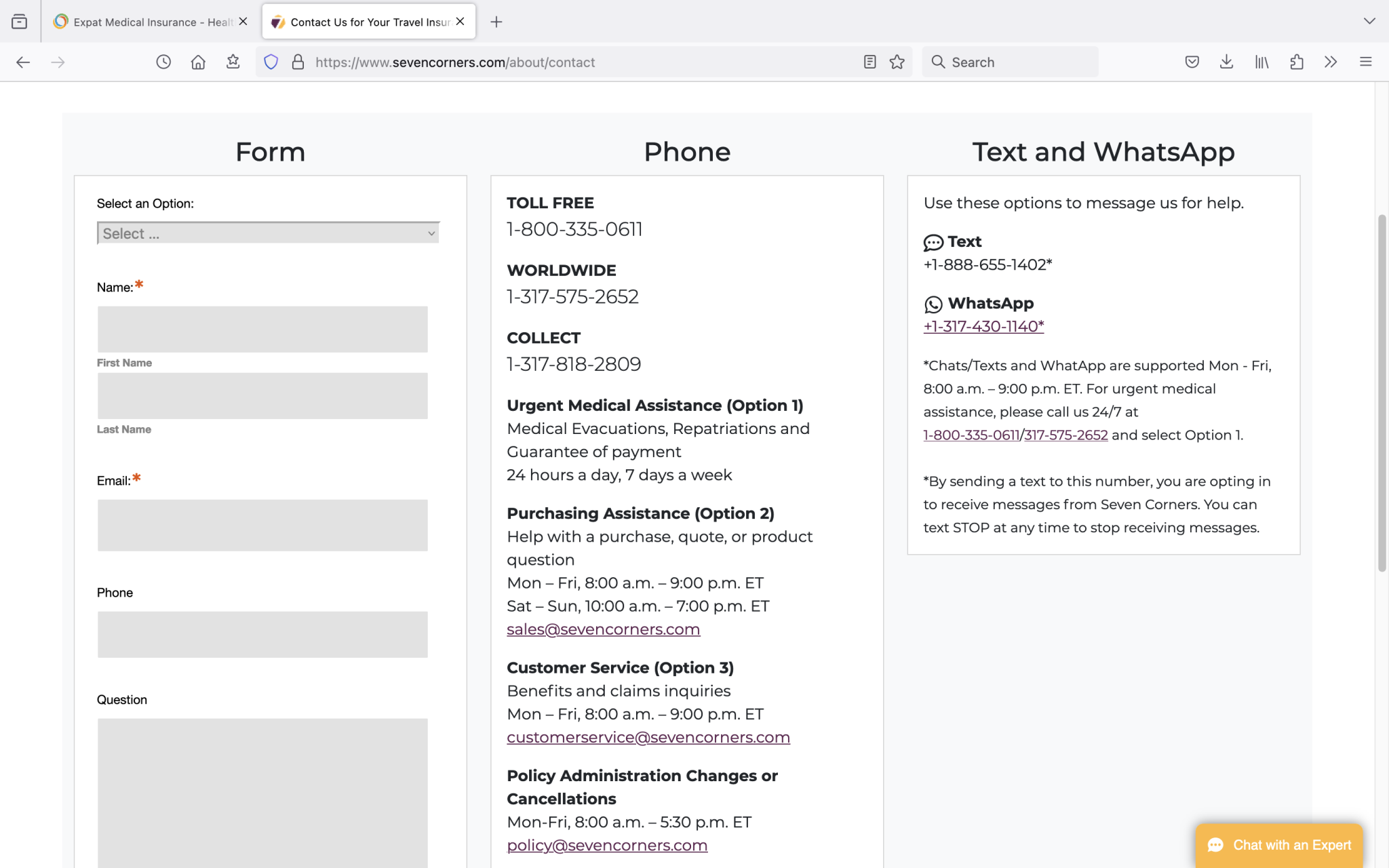Show more toolbar tools overflow
Screen dimensions: 1389x868
tap(1331, 62)
